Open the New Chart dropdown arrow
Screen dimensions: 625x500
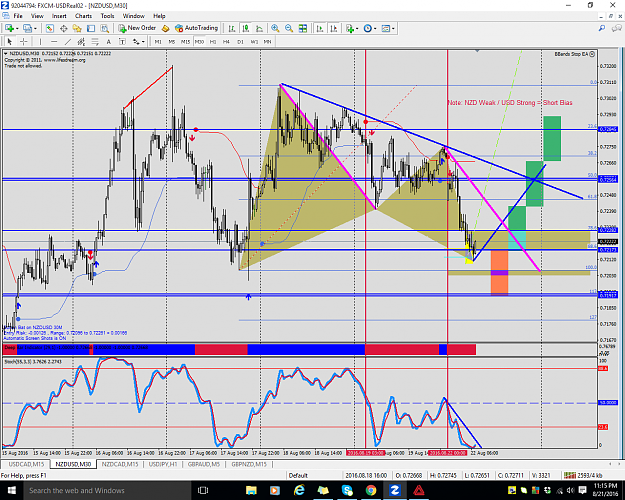(17, 29)
